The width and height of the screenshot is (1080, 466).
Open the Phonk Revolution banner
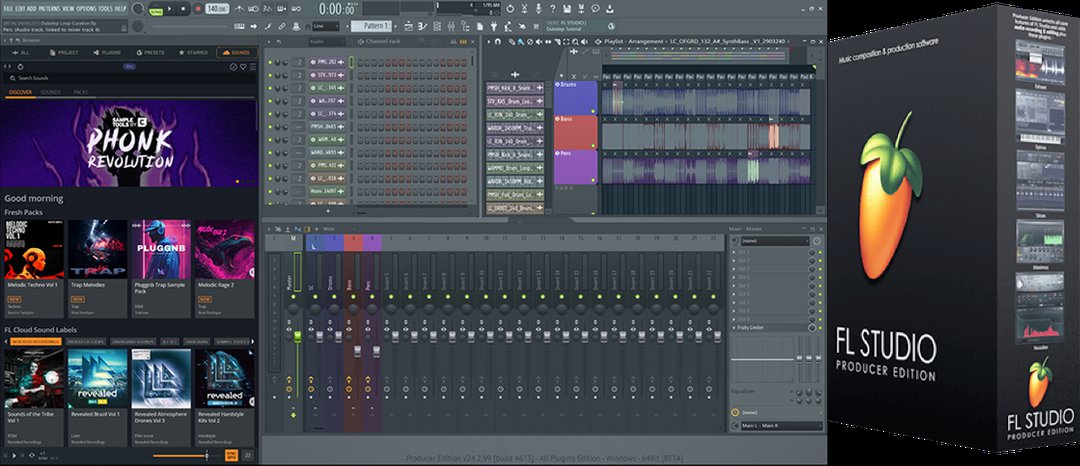129,143
